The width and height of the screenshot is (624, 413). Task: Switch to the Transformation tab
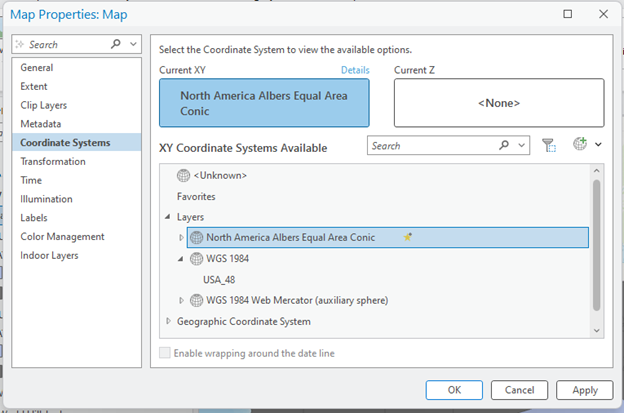(x=53, y=162)
